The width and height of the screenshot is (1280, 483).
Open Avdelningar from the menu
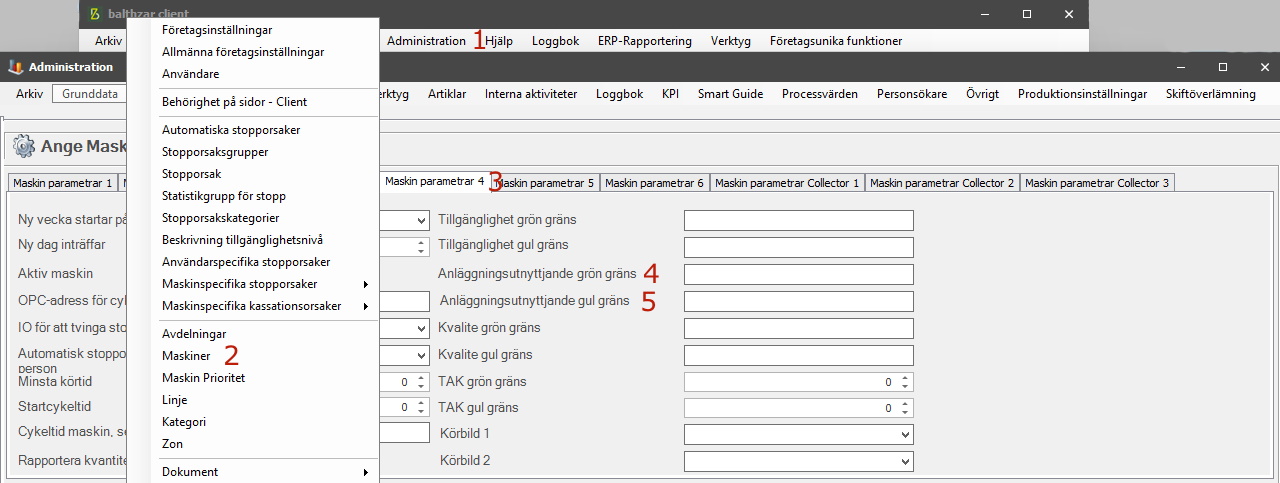point(194,334)
